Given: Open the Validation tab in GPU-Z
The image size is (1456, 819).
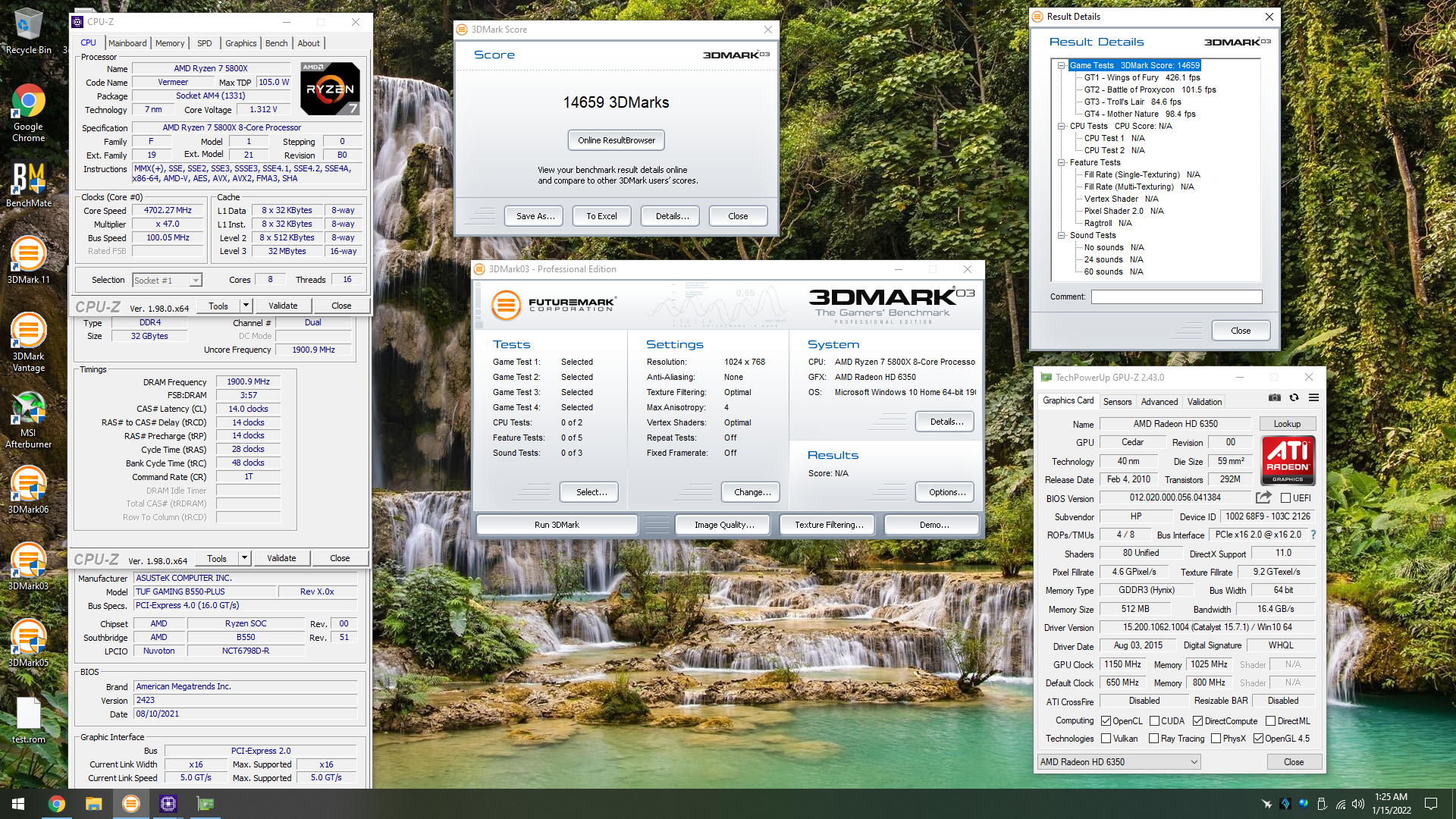Looking at the screenshot, I should [x=1204, y=402].
